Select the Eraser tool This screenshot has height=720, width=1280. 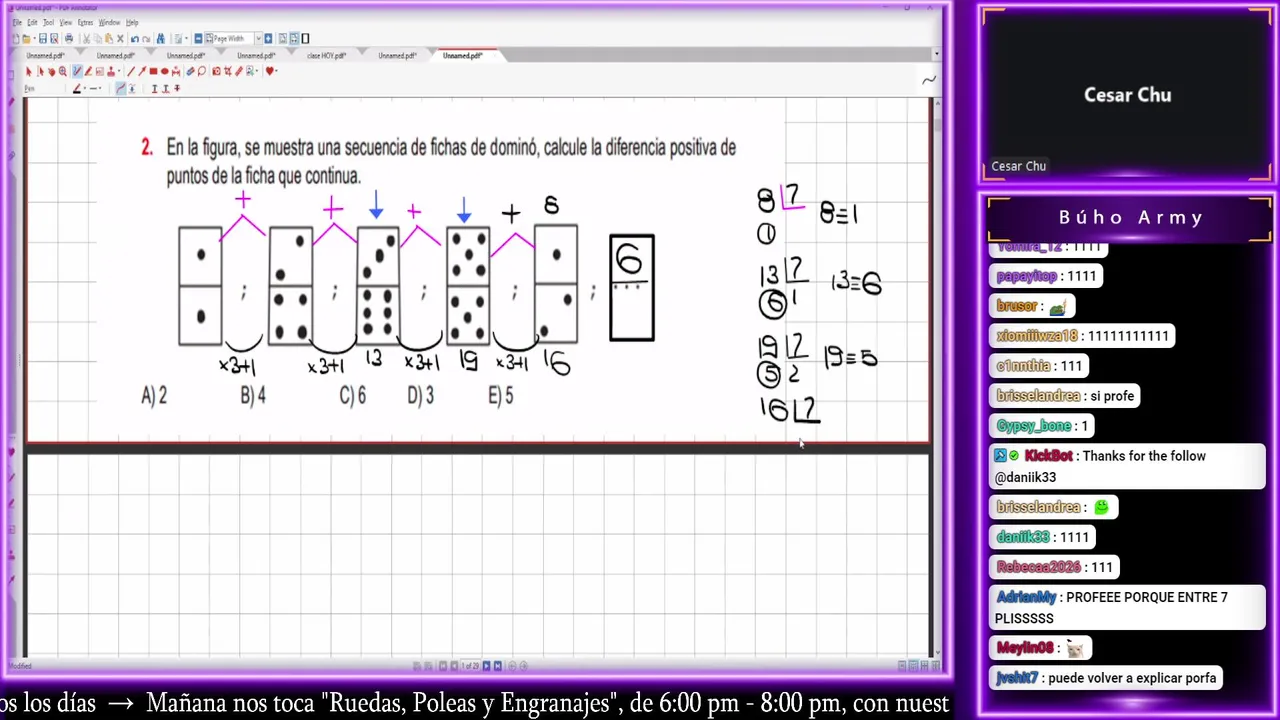pyautogui.click(x=190, y=72)
